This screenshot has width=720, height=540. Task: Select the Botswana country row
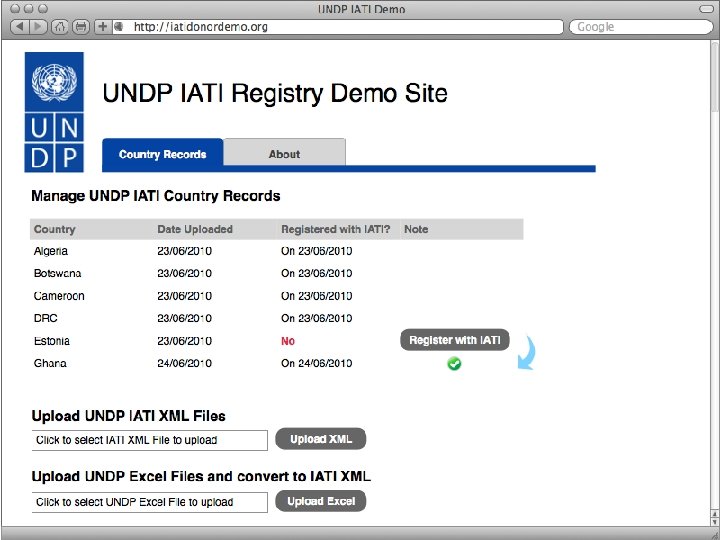pos(276,273)
